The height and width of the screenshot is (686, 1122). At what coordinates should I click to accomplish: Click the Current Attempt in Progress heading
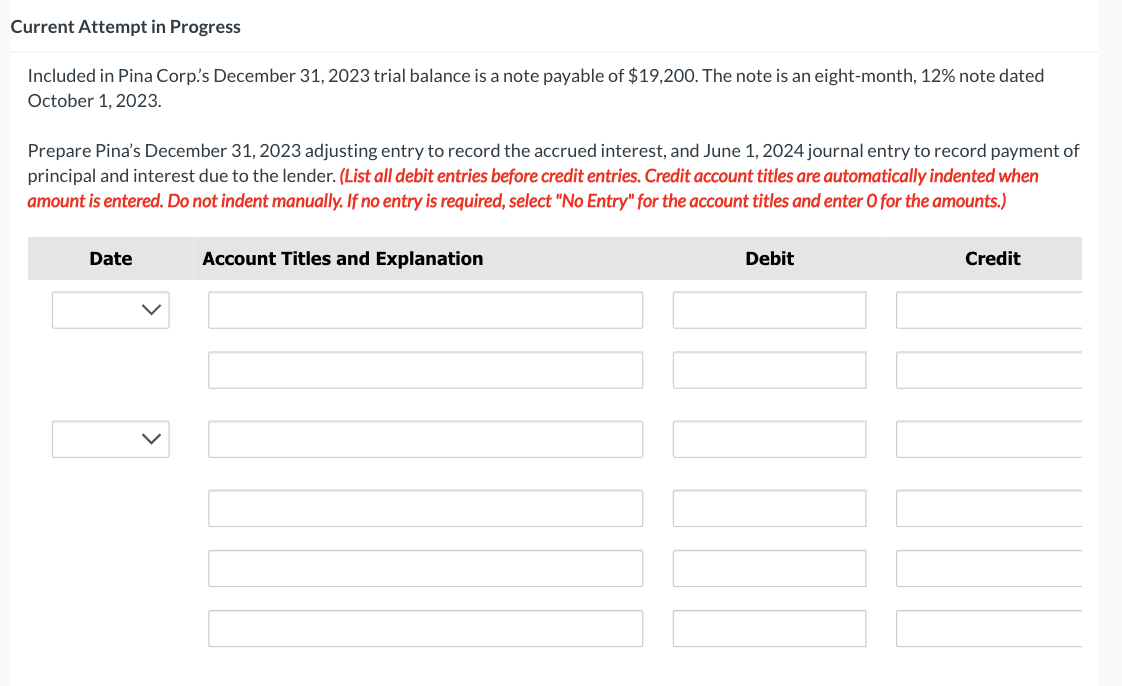pyautogui.click(x=126, y=26)
